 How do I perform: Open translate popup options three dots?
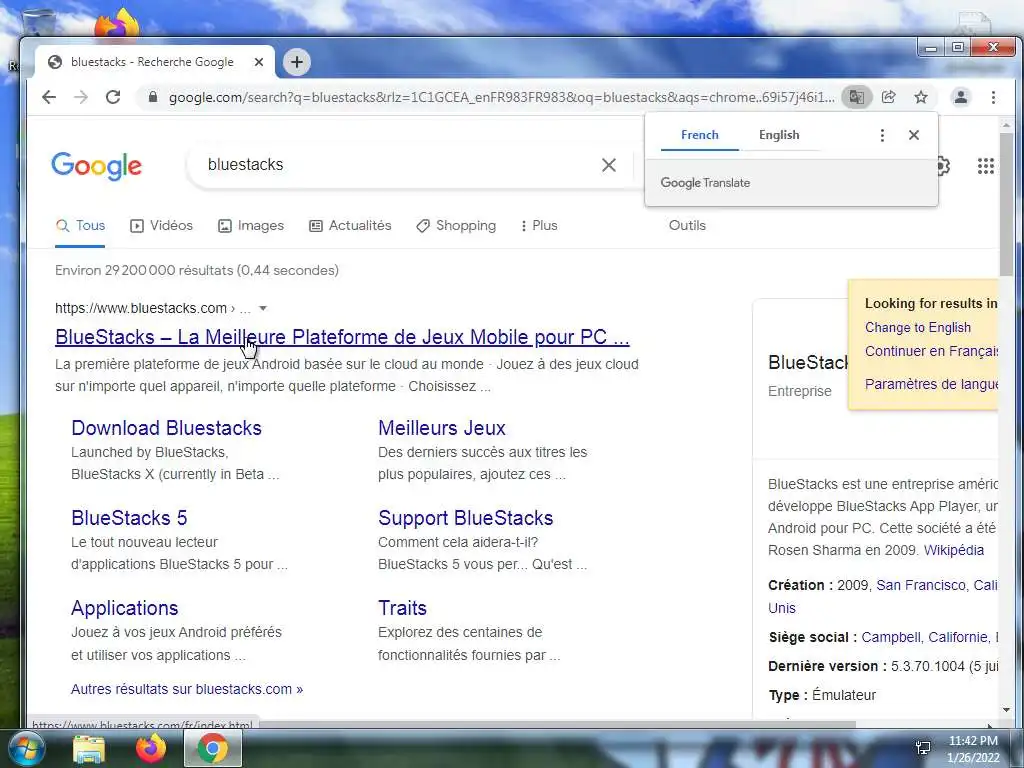pos(882,135)
